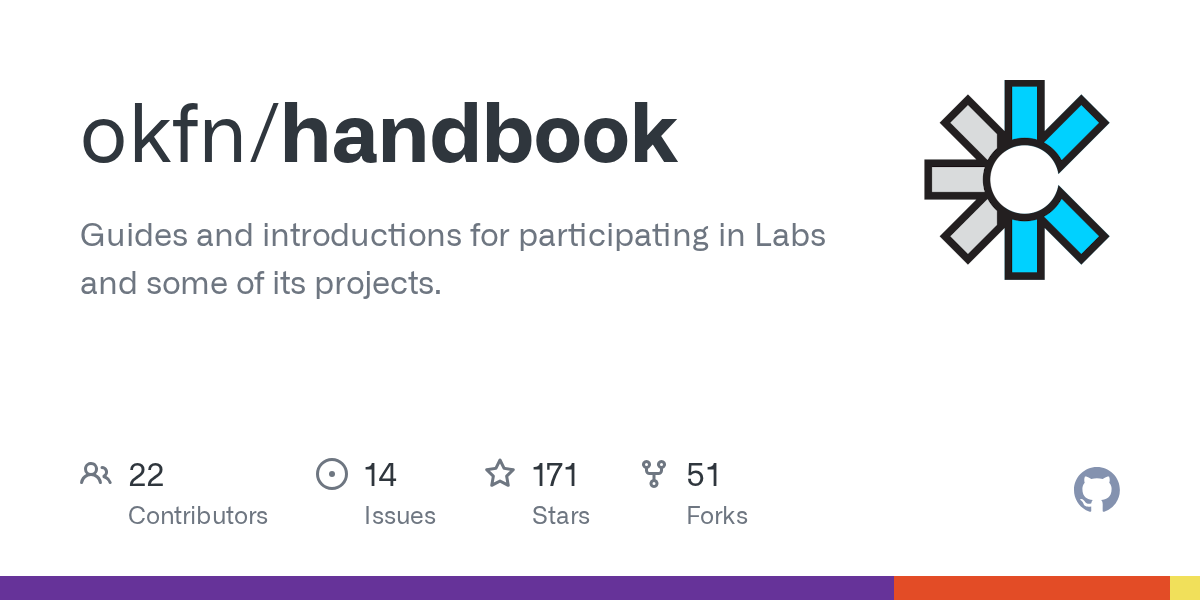
Task: Click the orange language bar segment
Action: [1031, 588]
